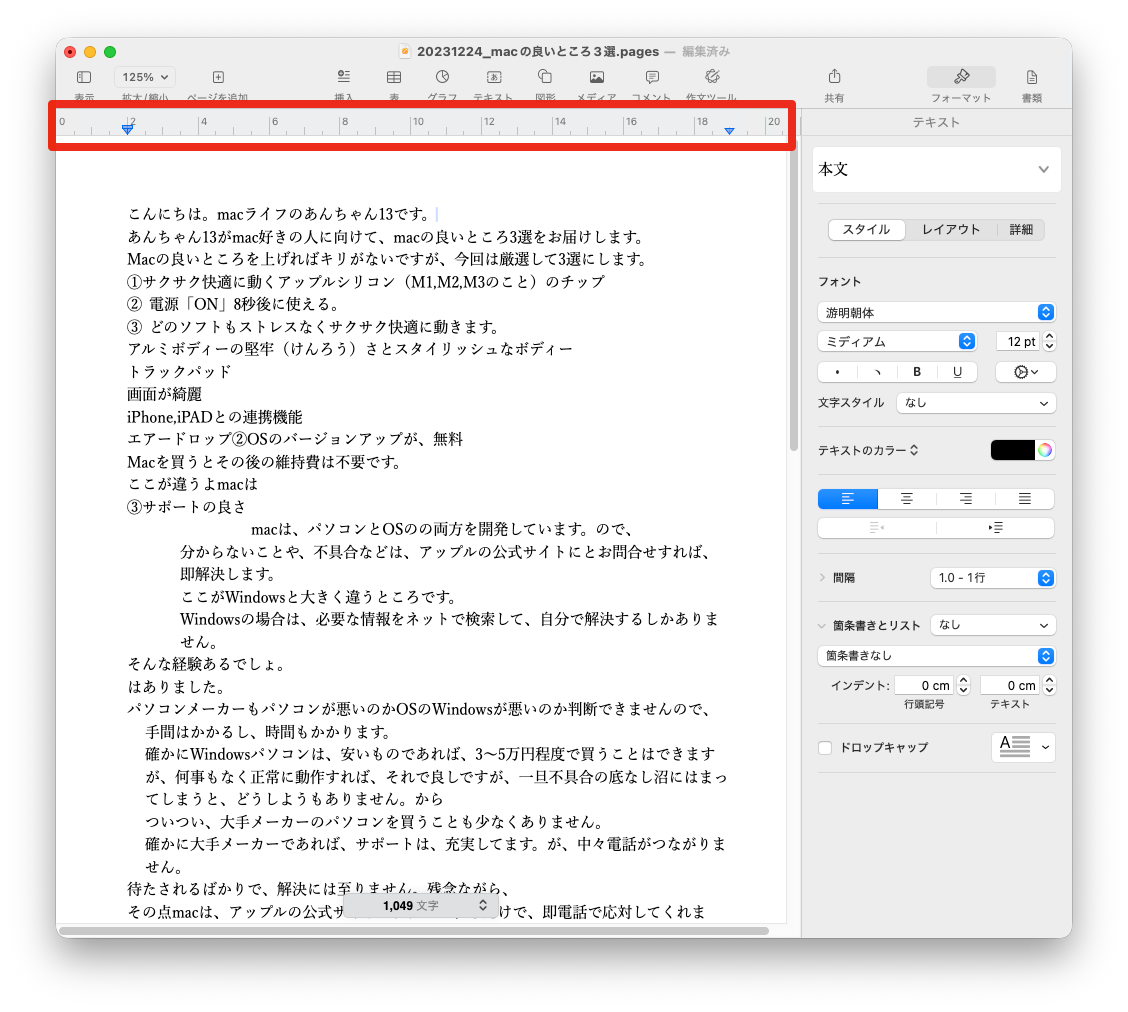Select the Shape (図形) toolbar icon
Screen dimensions: 1128x1012
(x=545, y=77)
